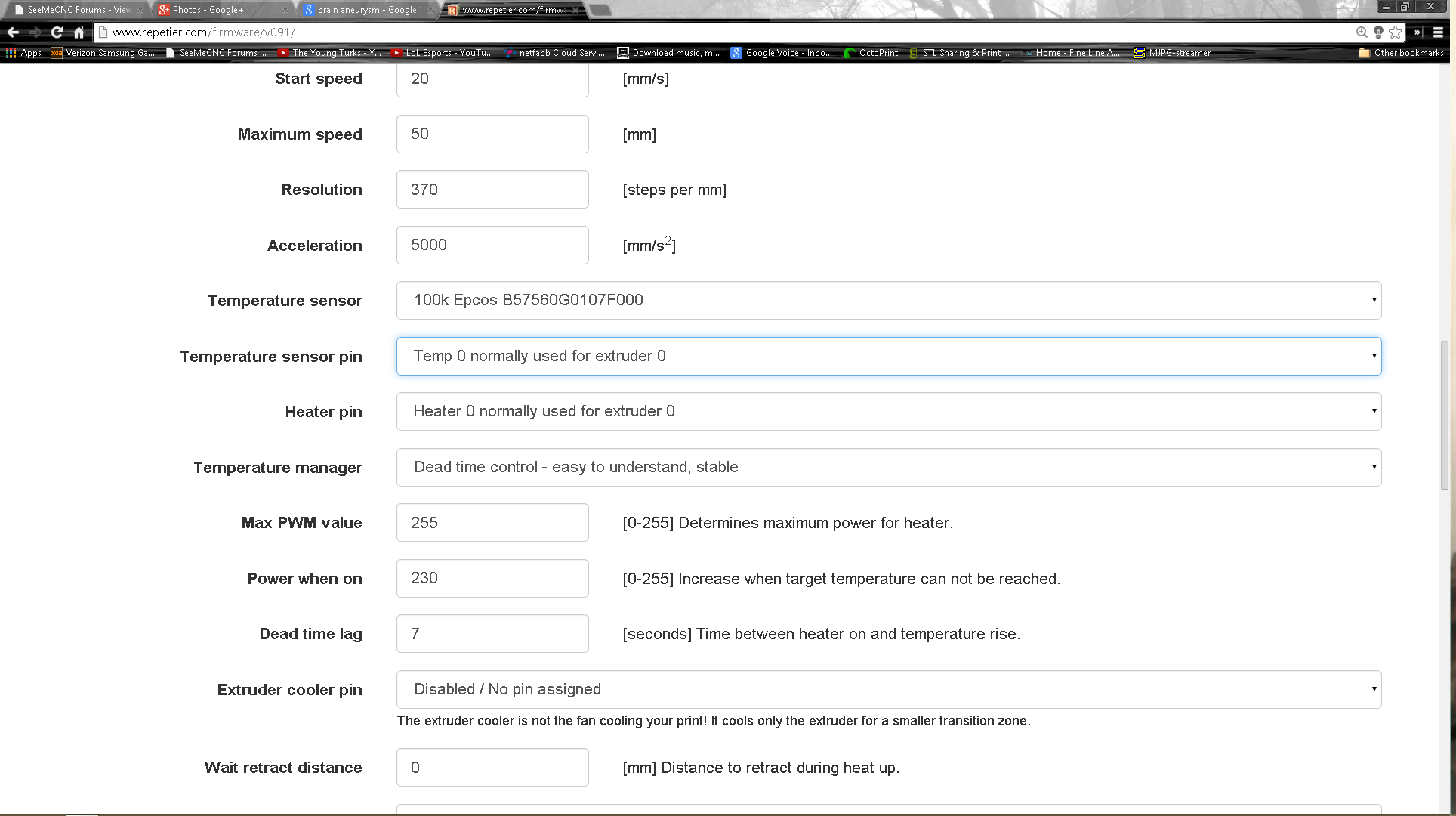This screenshot has height=816, width=1456.
Task: Click the Dead time lag input field
Action: click(492, 633)
